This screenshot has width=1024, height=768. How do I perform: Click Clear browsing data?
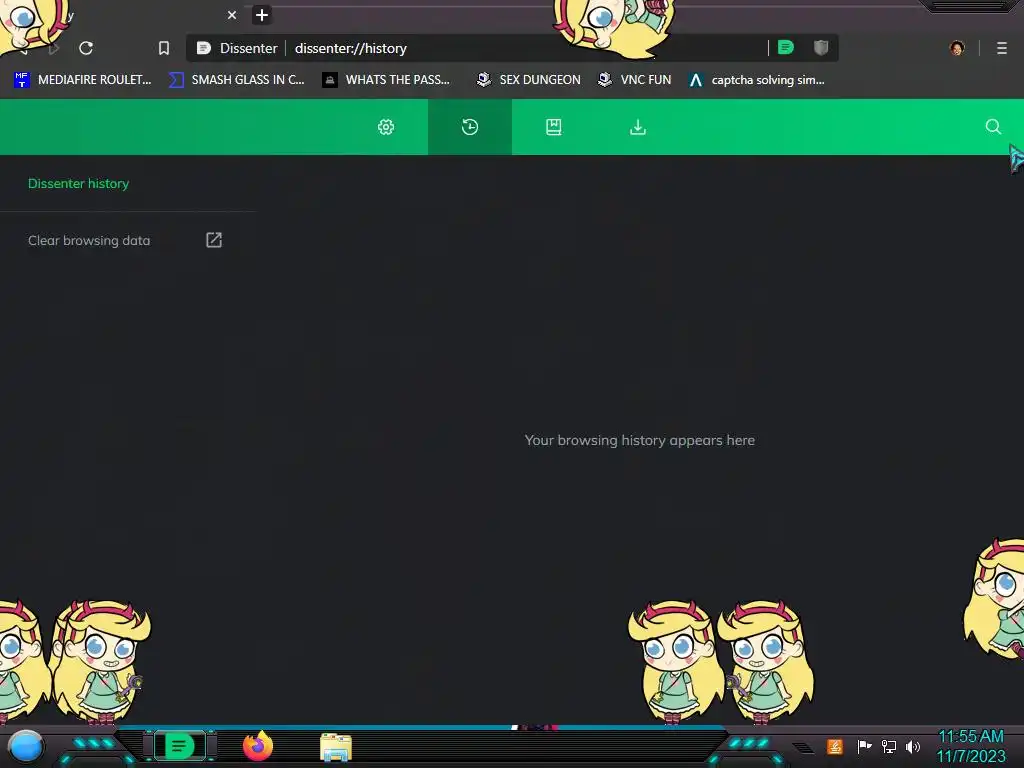point(89,240)
